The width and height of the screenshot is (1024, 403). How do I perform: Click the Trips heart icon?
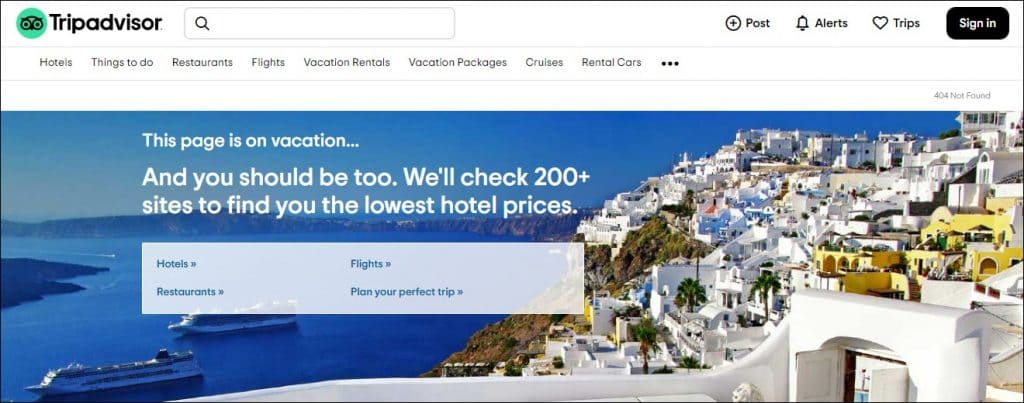pyautogui.click(x=880, y=24)
